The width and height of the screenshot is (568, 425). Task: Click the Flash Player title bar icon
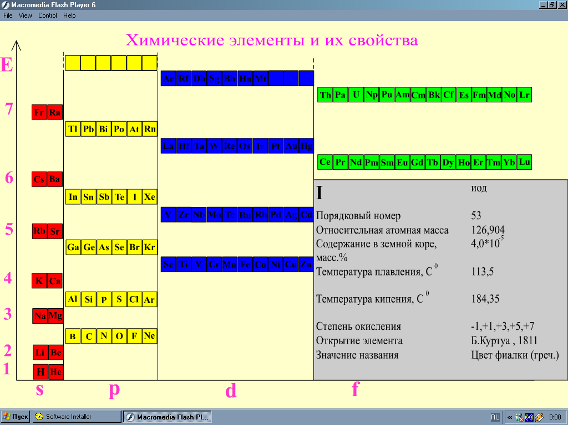[x=5, y=5]
